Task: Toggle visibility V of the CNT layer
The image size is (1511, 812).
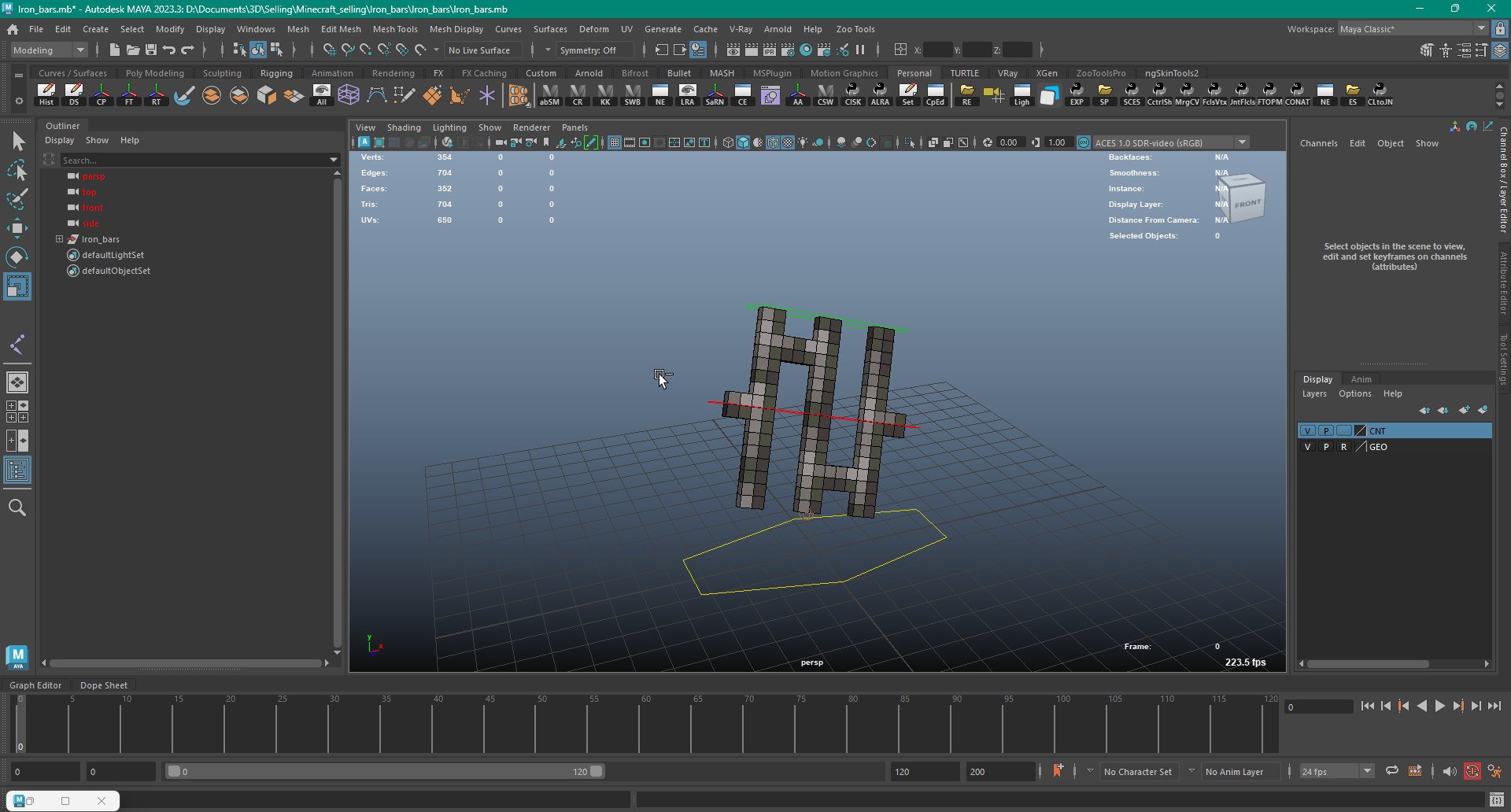Action: coord(1307,430)
